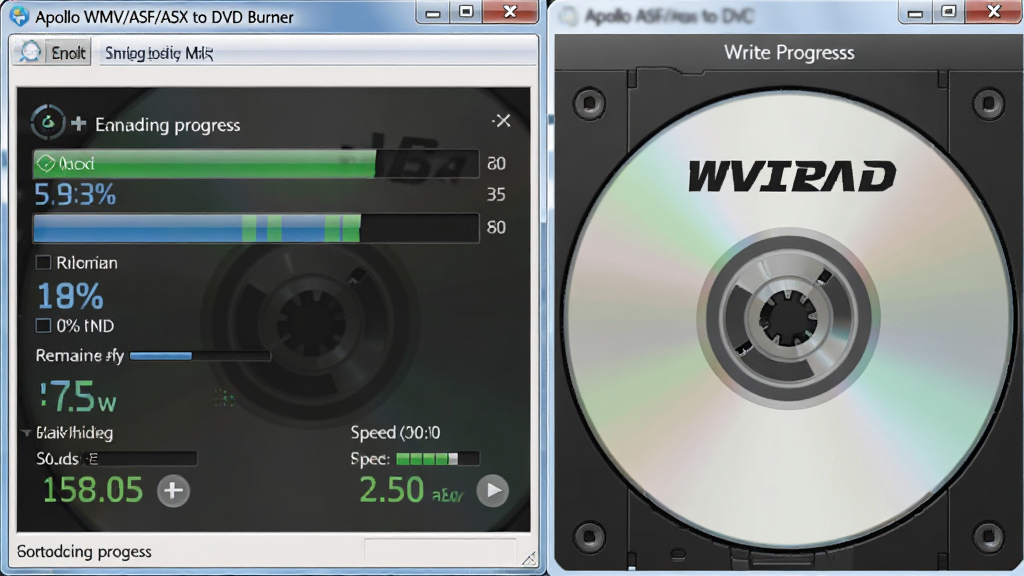This screenshot has width=1024, height=576.
Task: Click the Sortodcing progess status text
Action: (84, 552)
